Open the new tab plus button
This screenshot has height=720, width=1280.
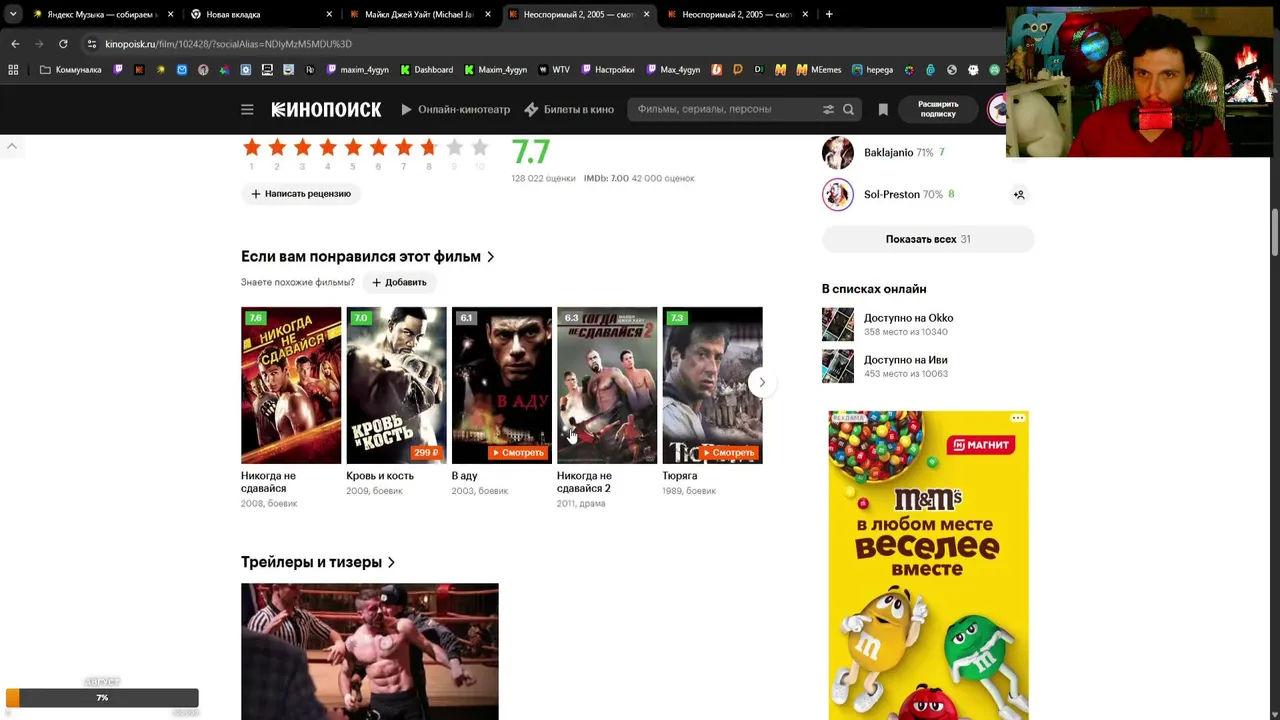pyautogui.click(x=829, y=14)
